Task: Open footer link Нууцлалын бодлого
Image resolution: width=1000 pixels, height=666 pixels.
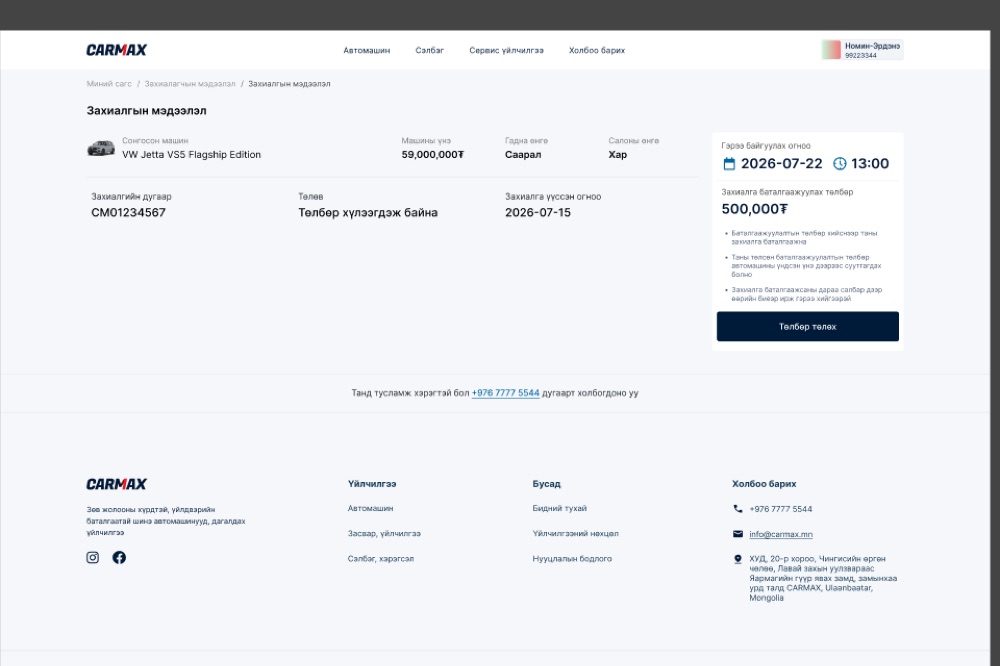Action: pos(572,559)
